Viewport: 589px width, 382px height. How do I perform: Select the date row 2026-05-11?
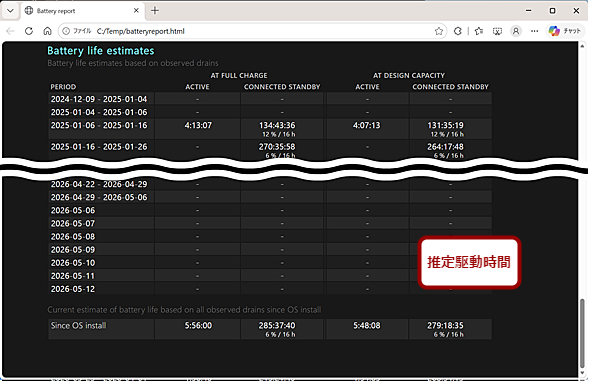click(x=73, y=276)
